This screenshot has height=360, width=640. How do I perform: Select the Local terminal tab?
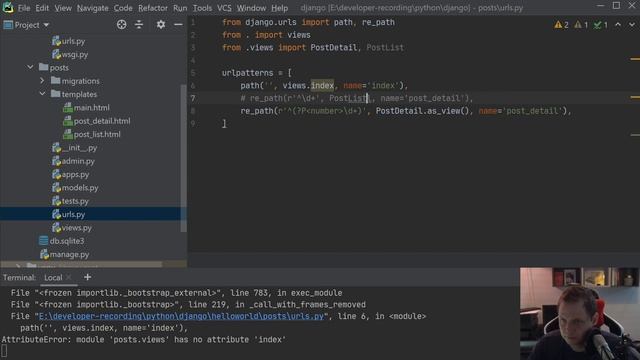point(53,278)
